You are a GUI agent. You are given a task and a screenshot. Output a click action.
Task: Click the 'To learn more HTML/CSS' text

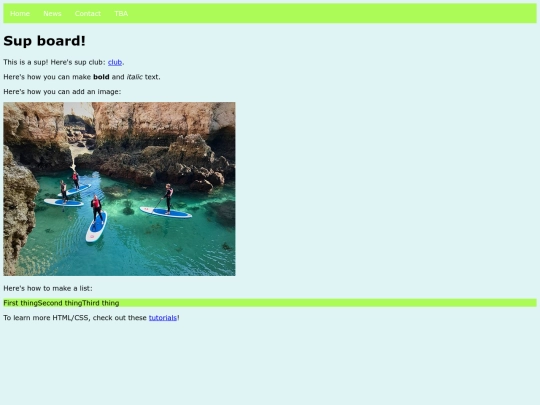pos(46,318)
